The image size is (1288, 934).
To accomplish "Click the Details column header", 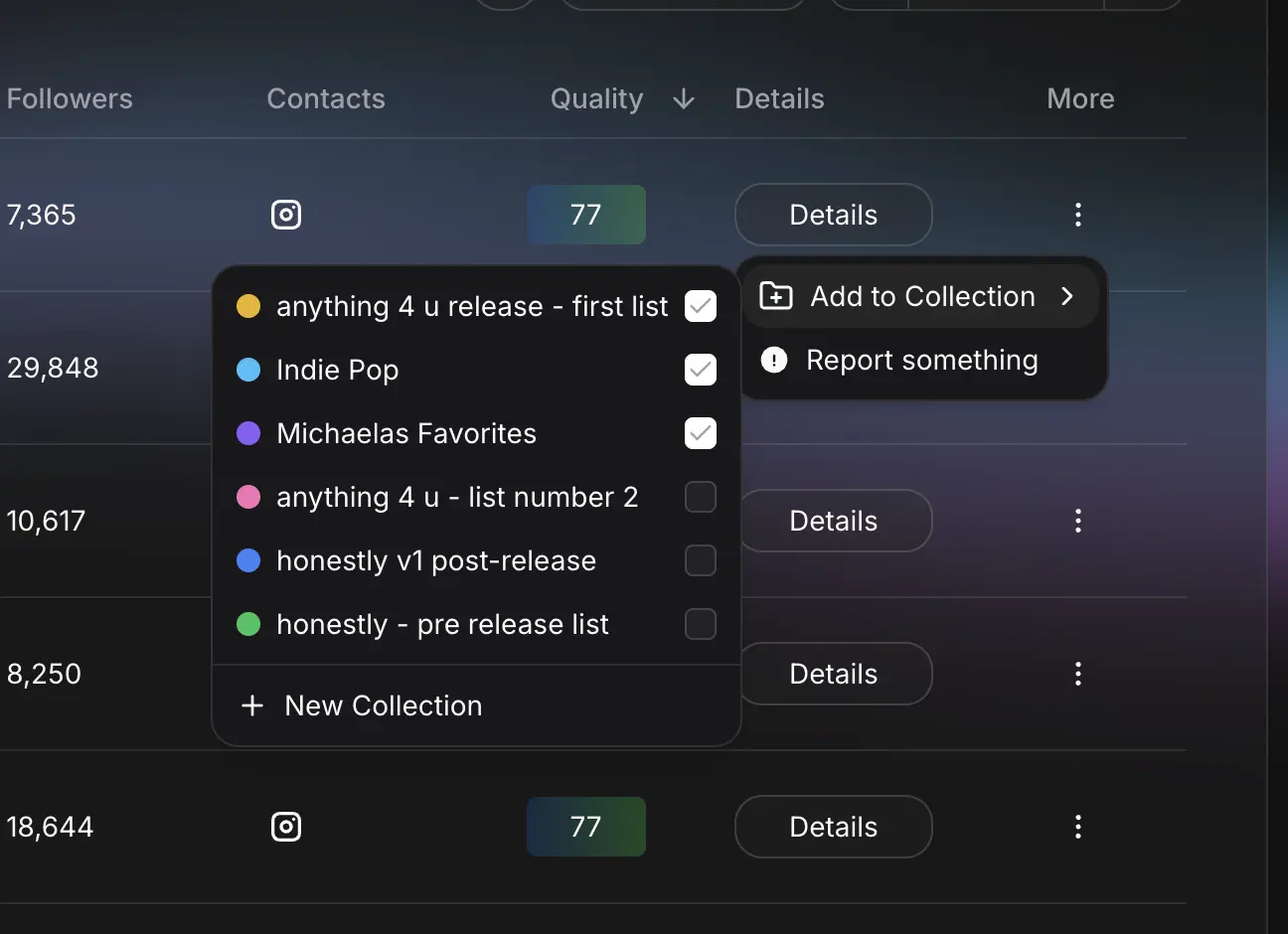I will click(x=780, y=99).
